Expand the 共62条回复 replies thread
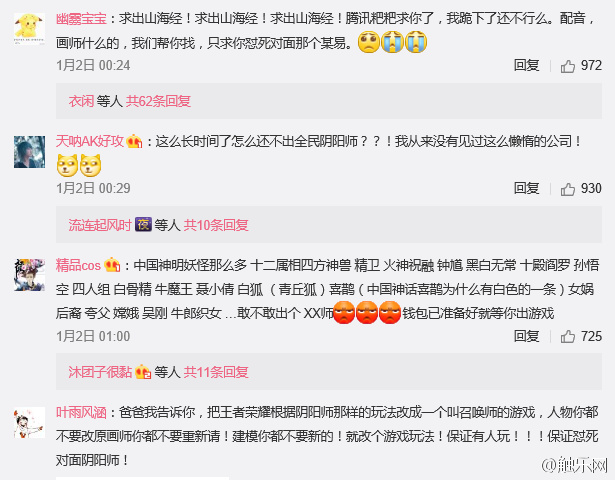The height and width of the screenshot is (480, 615). 158,101
